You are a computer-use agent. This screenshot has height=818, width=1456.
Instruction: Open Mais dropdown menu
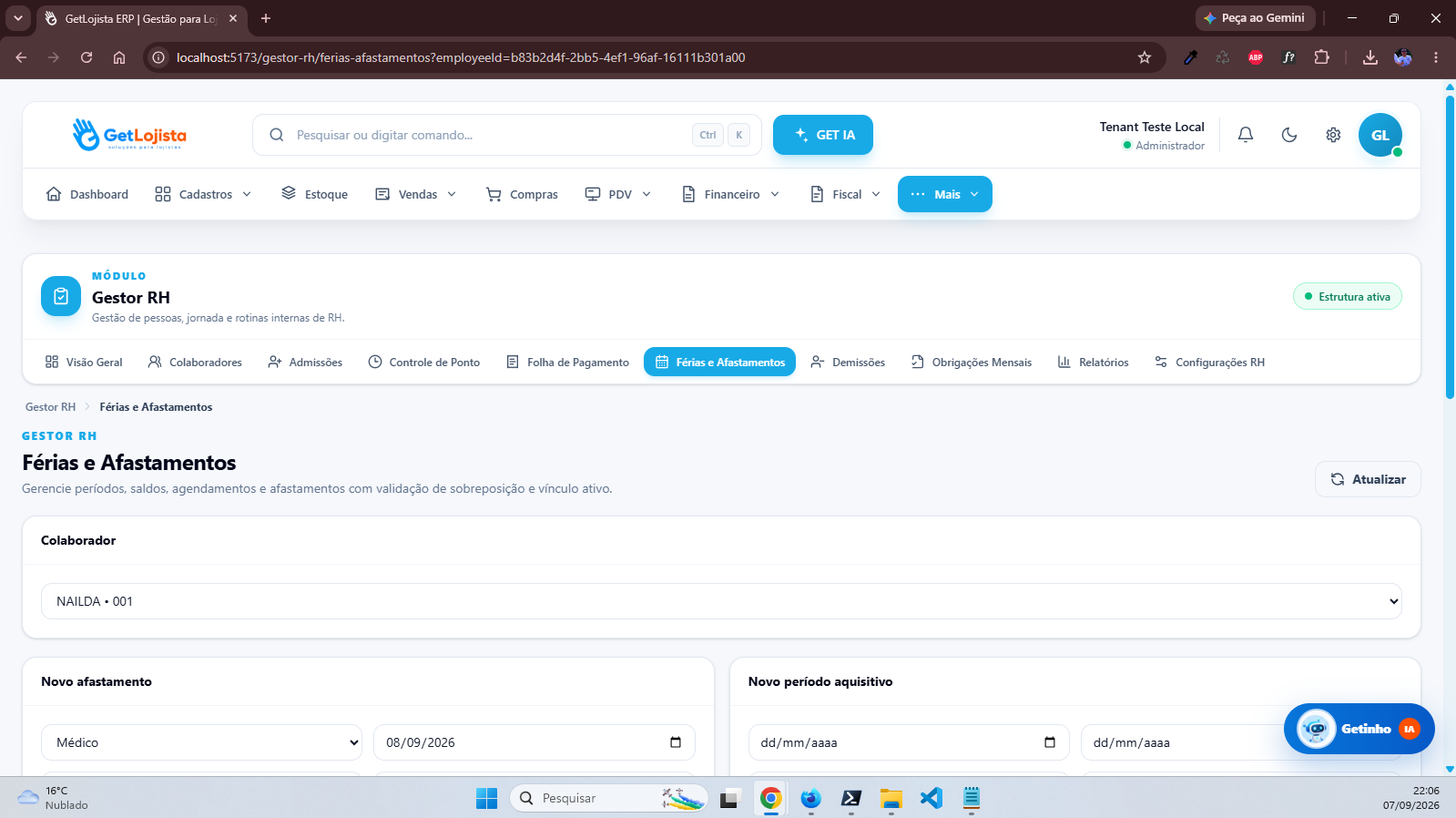[x=945, y=194]
